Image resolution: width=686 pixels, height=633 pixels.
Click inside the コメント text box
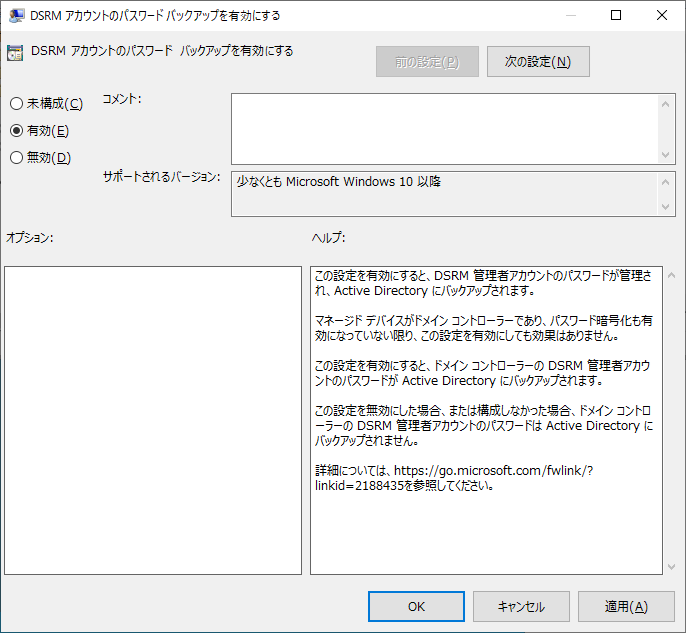pyautogui.click(x=444, y=128)
